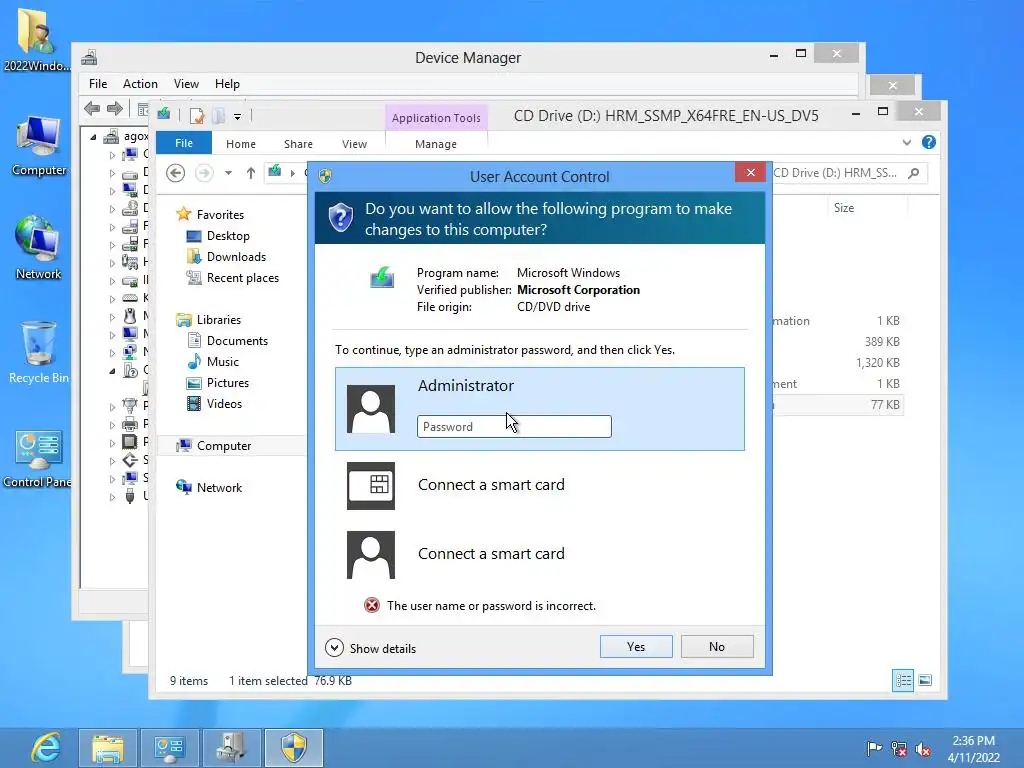
Task: Open Device Manager taskbar button
Action: [x=232, y=748]
